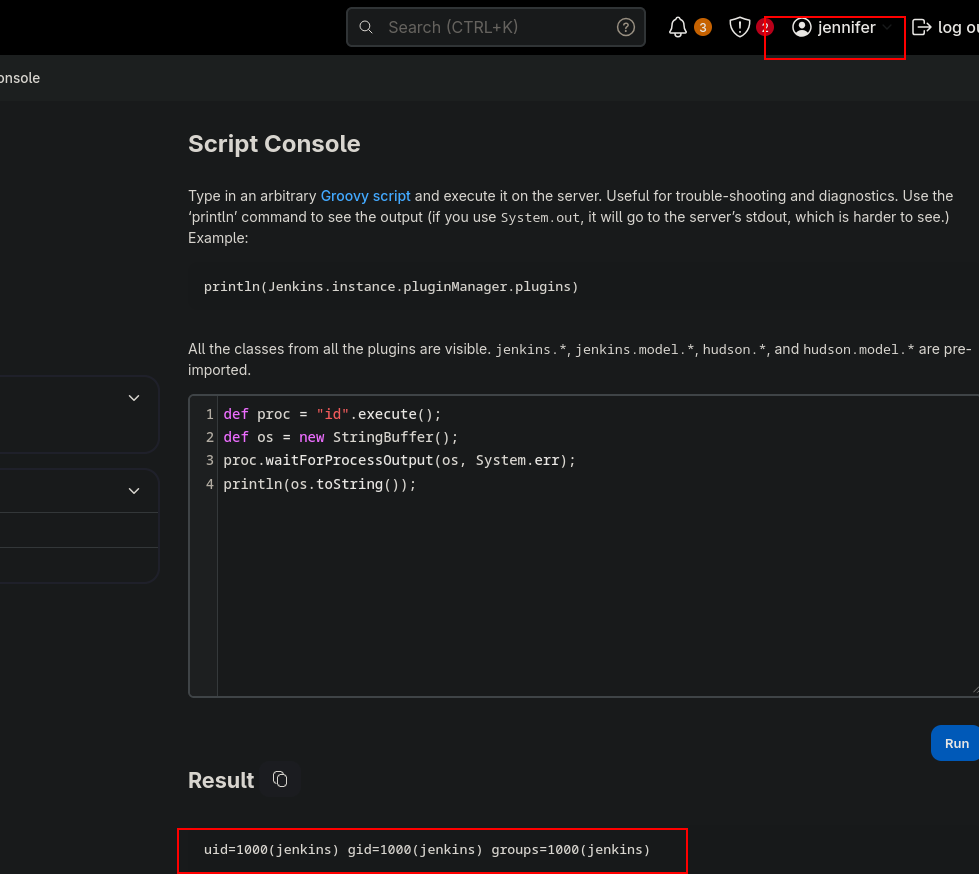The height and width of the screenshot is (874, 979).
Task: Open the notifications bell
Action: point(678,28)
